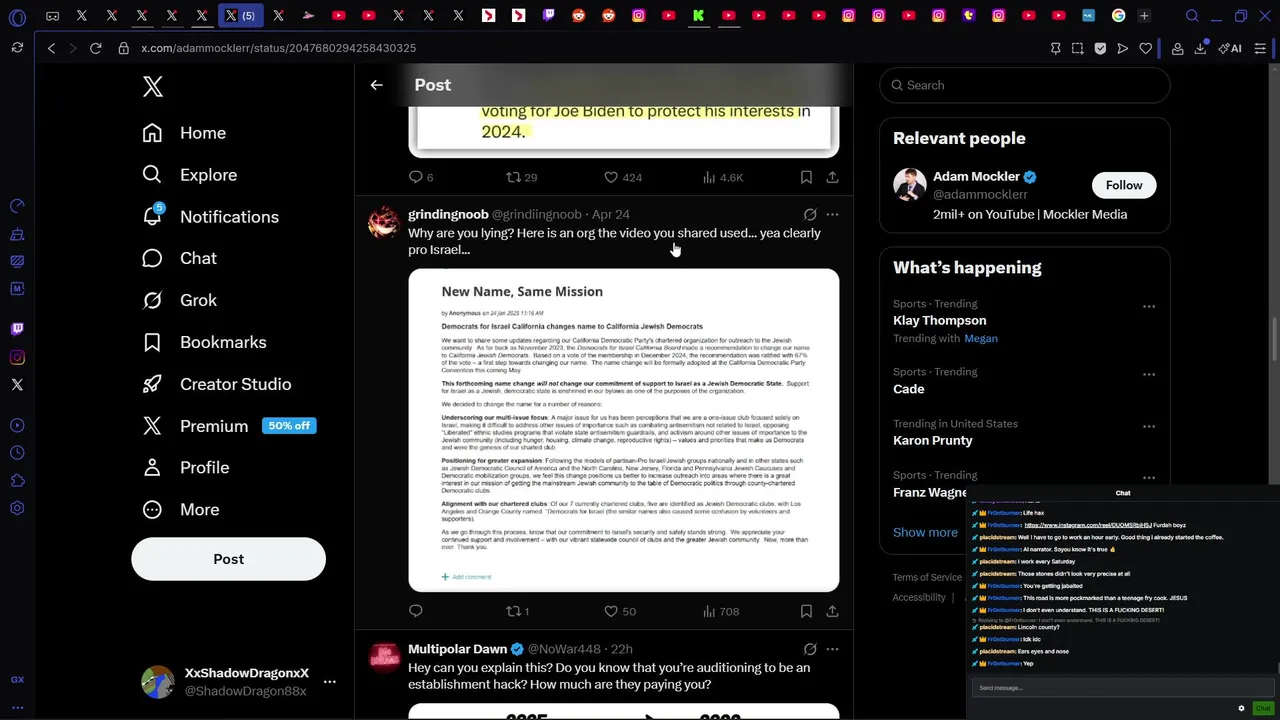Open options for Klay Thompson trend
1280x720 pixels.
(x=1148, y=307)
